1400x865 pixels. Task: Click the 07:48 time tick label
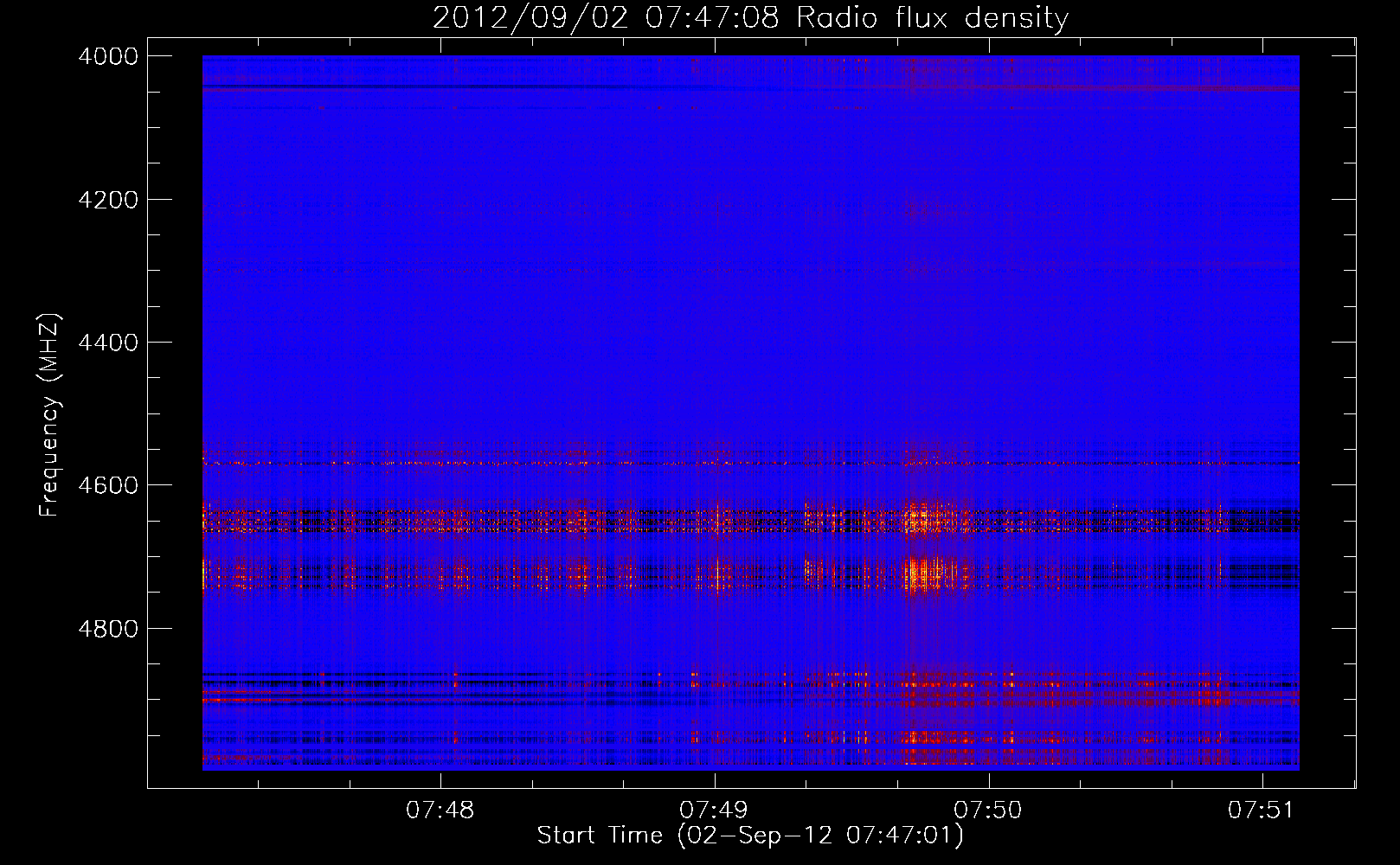(440, 810)
